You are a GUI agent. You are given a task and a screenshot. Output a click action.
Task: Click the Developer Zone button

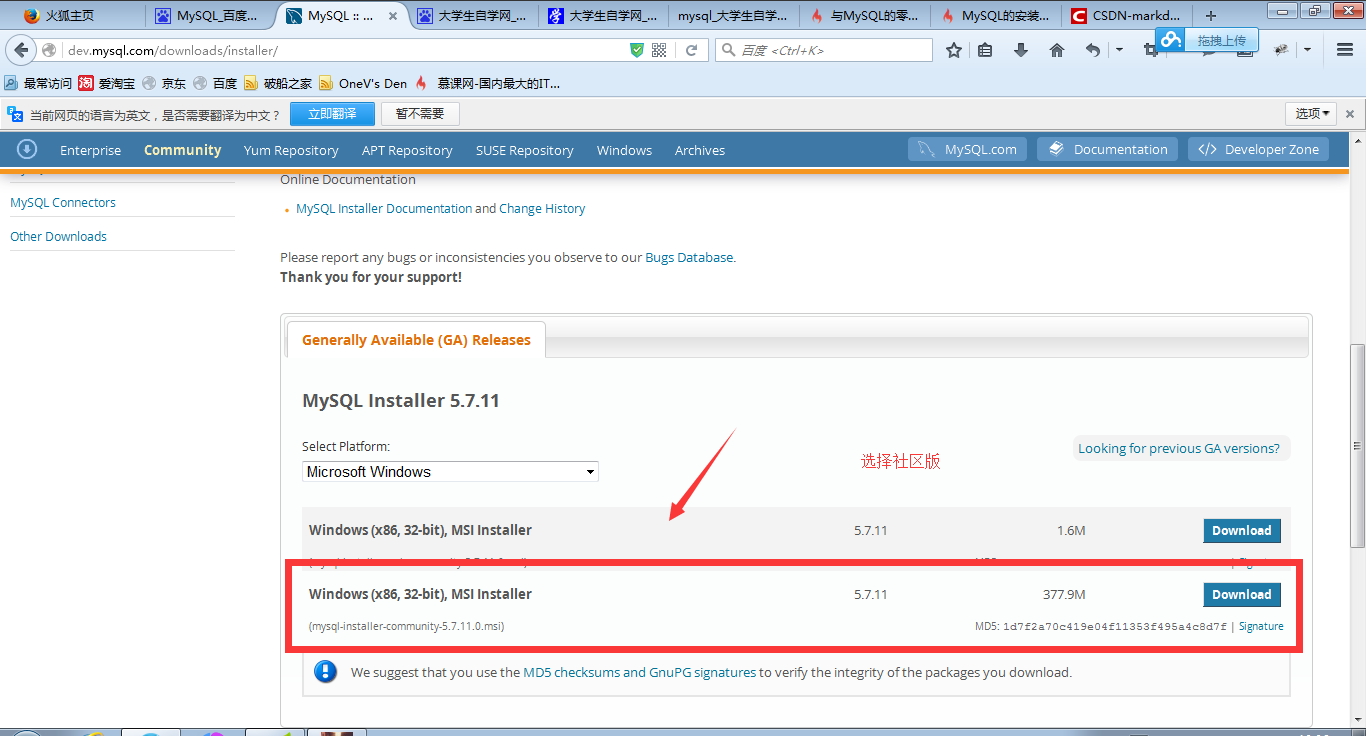tap(1258, 149)
